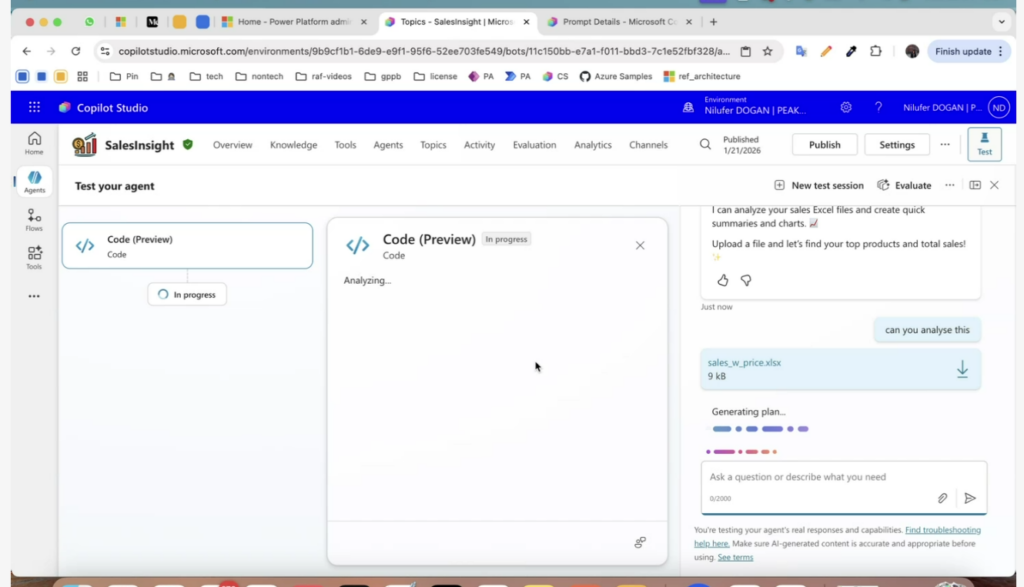Screen dimensions: 1024x587
Task: Download the sales_w_price.xlsx file
Action: (961, 370)
